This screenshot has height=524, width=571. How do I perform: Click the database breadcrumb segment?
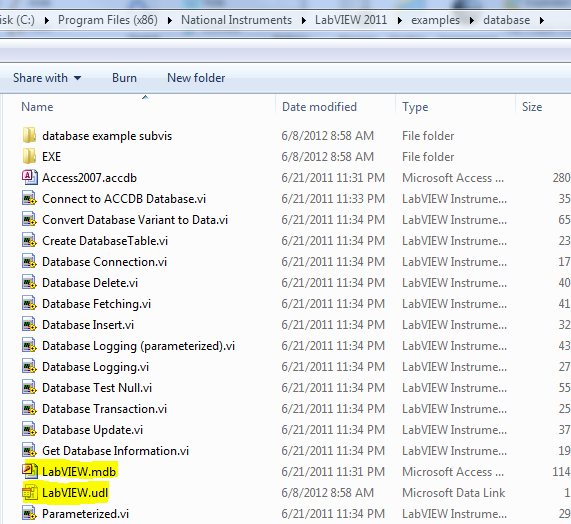click(506, 20)
